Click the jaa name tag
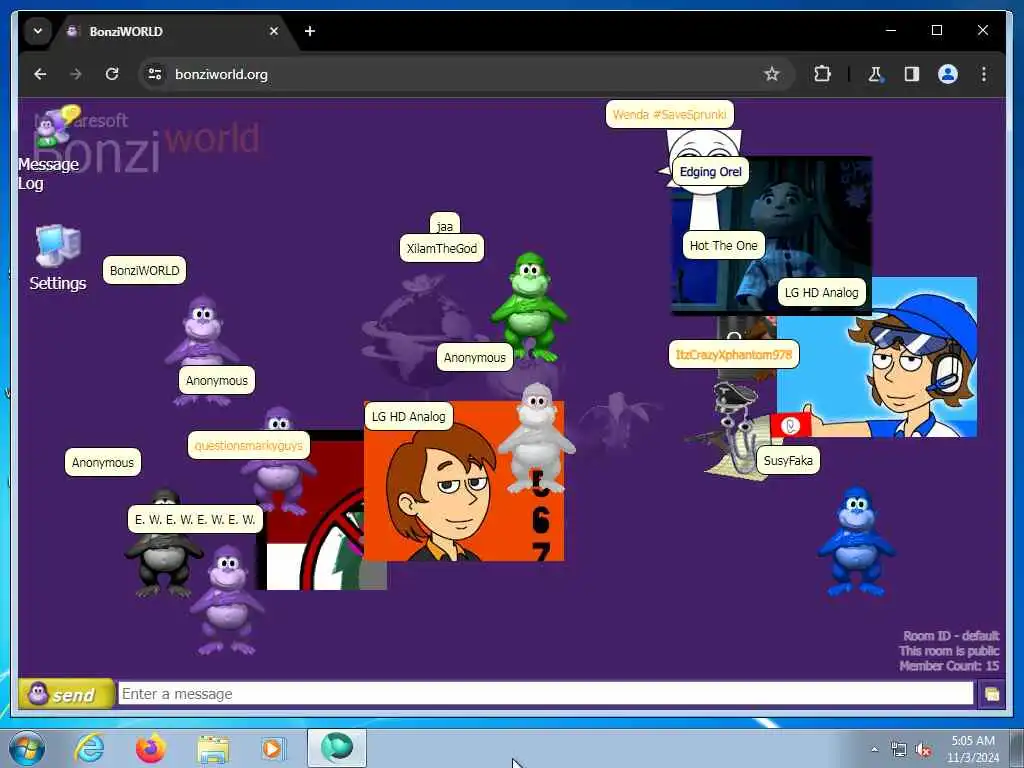 (445, 224)
